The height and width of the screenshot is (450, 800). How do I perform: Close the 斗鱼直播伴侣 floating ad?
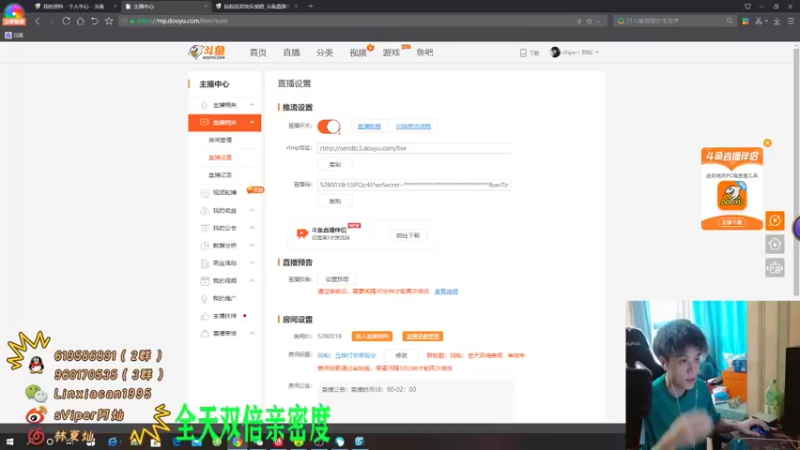point(767,143)
